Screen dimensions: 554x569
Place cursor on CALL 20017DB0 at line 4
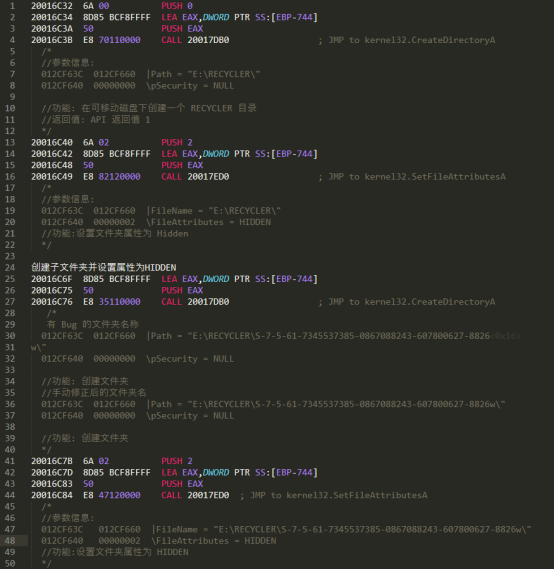[195, 40]
